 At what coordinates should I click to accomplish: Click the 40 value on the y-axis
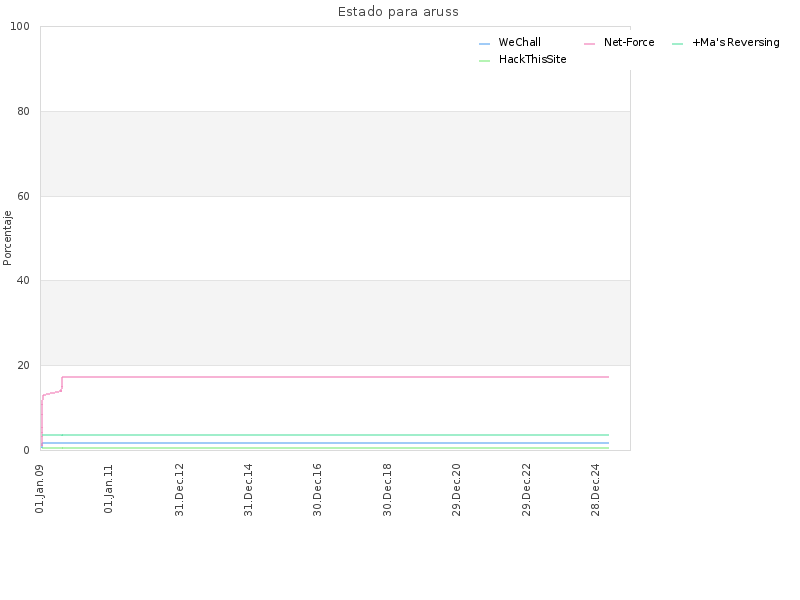point(23,280)
